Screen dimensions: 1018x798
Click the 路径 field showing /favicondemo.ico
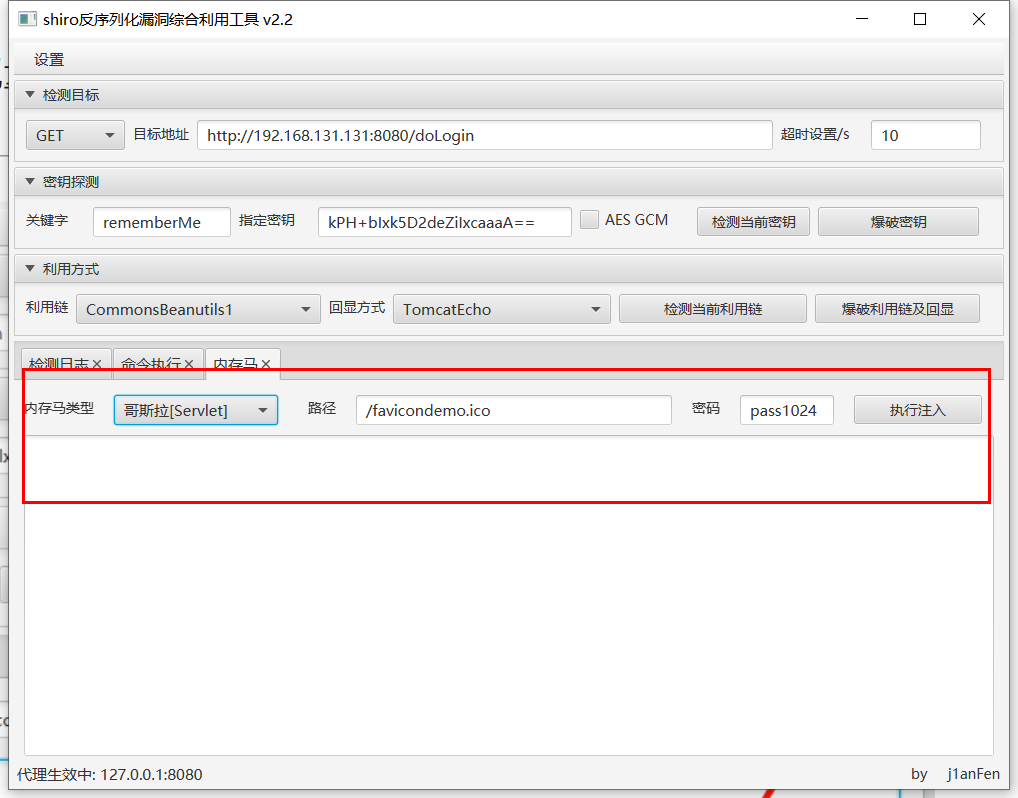click(x=513, y=409)
